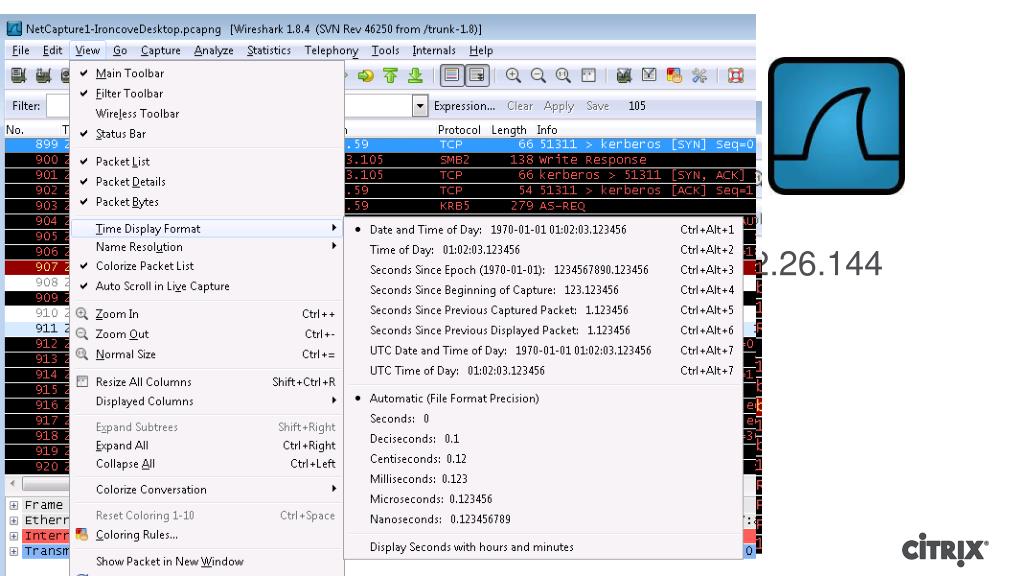Open the Name Resolution submenu

tap(207, 247)
